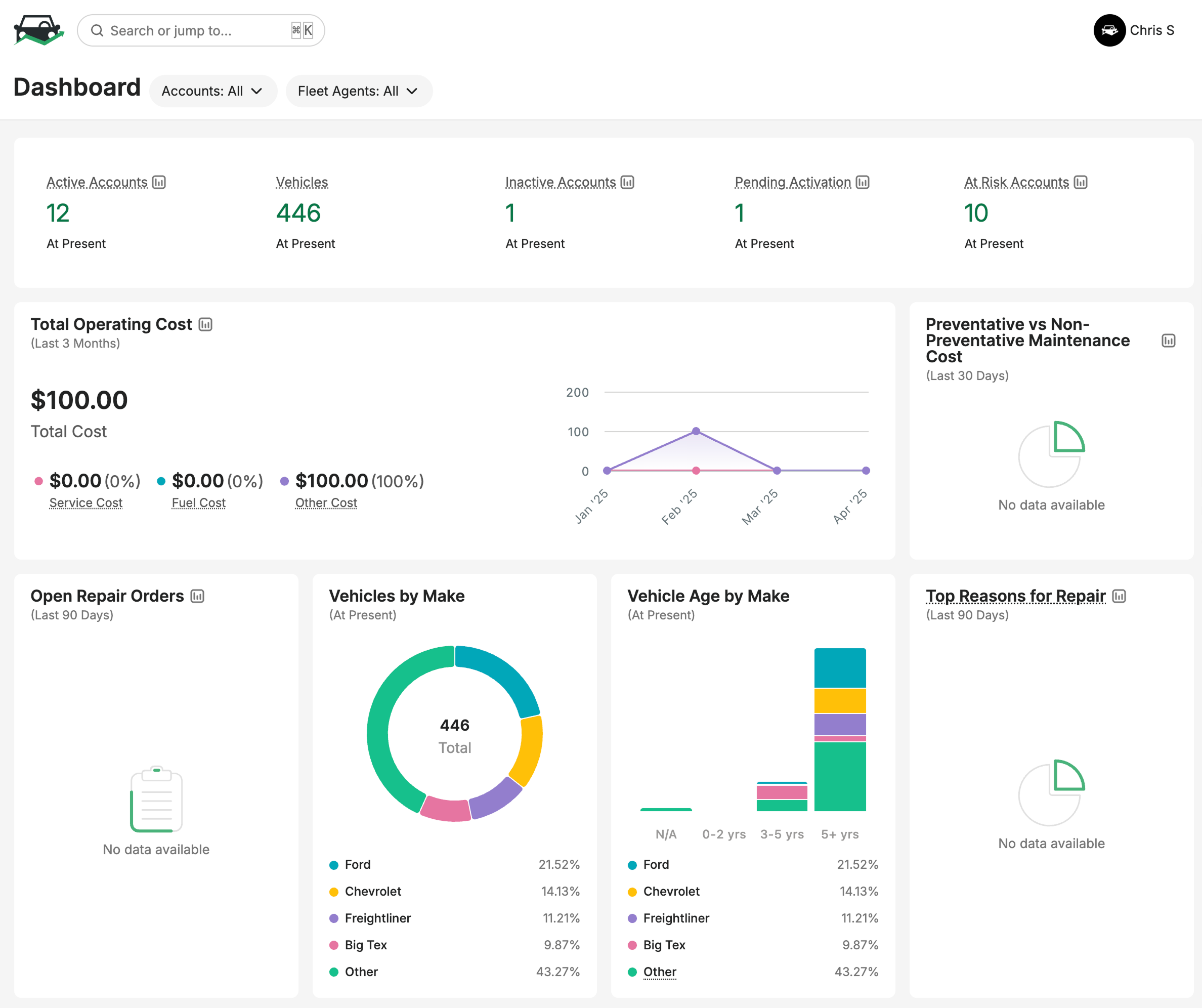Toggle Freightliner in the Vehicle Age by Make legend
The width and height of the screenshot is (1202, 1008).
pos(675,918)
